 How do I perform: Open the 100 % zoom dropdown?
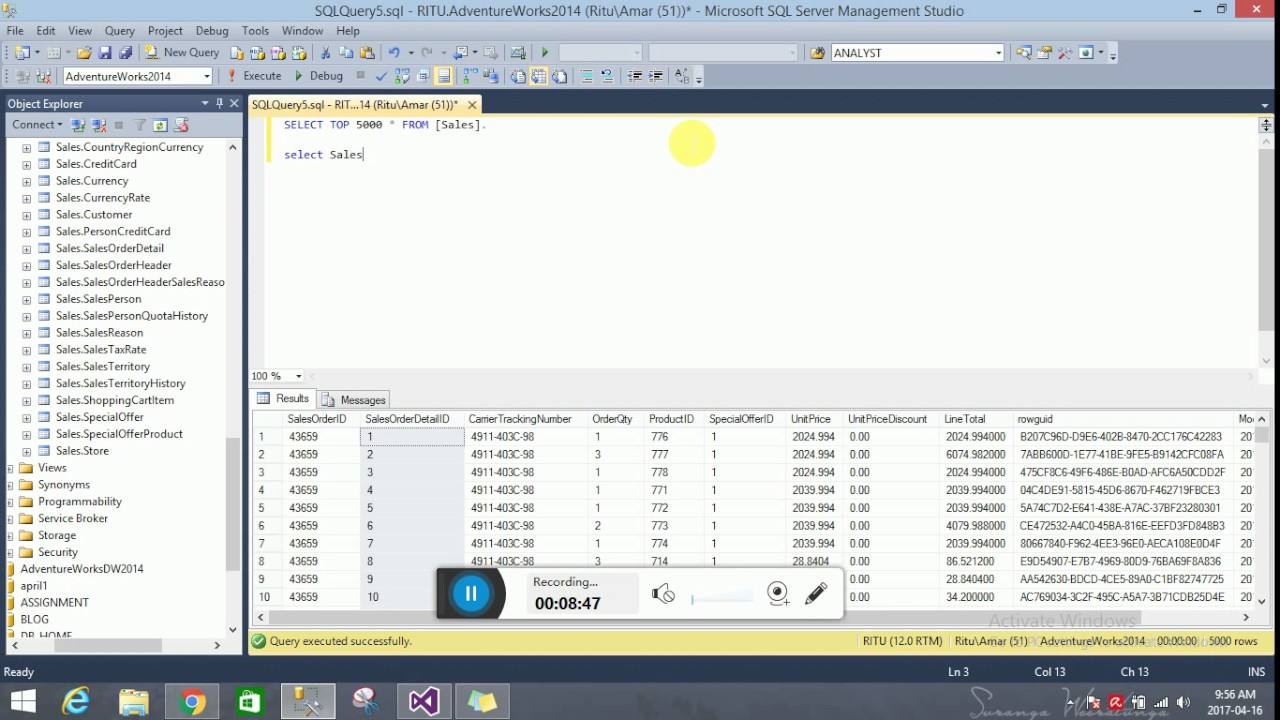click(298, 376)
